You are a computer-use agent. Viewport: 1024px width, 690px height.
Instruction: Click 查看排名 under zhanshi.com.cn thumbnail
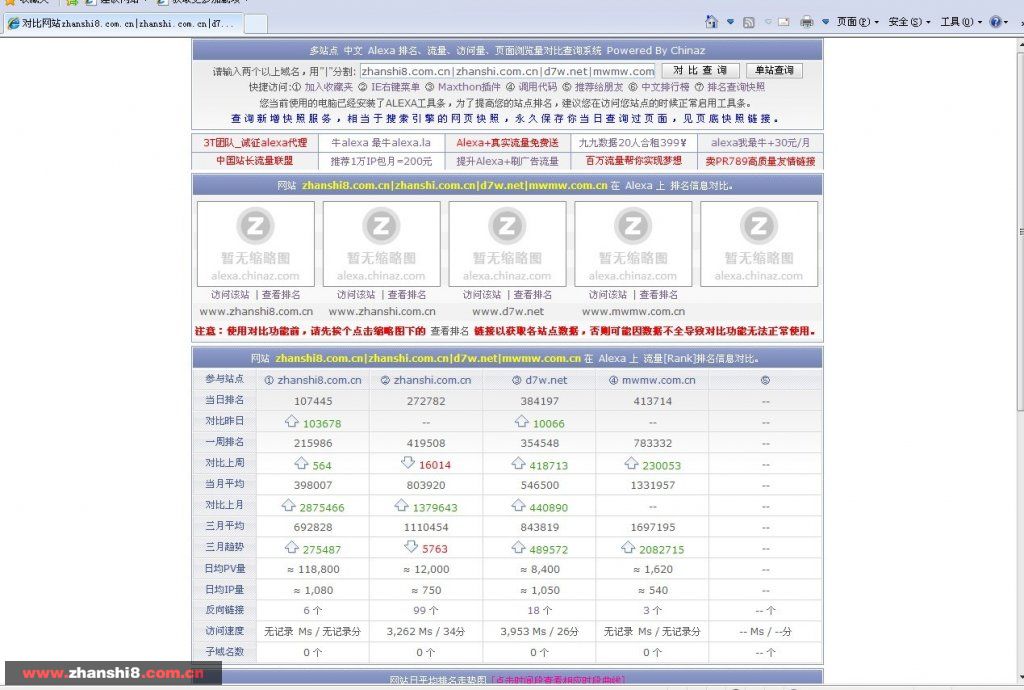click(x=407, y=295)
